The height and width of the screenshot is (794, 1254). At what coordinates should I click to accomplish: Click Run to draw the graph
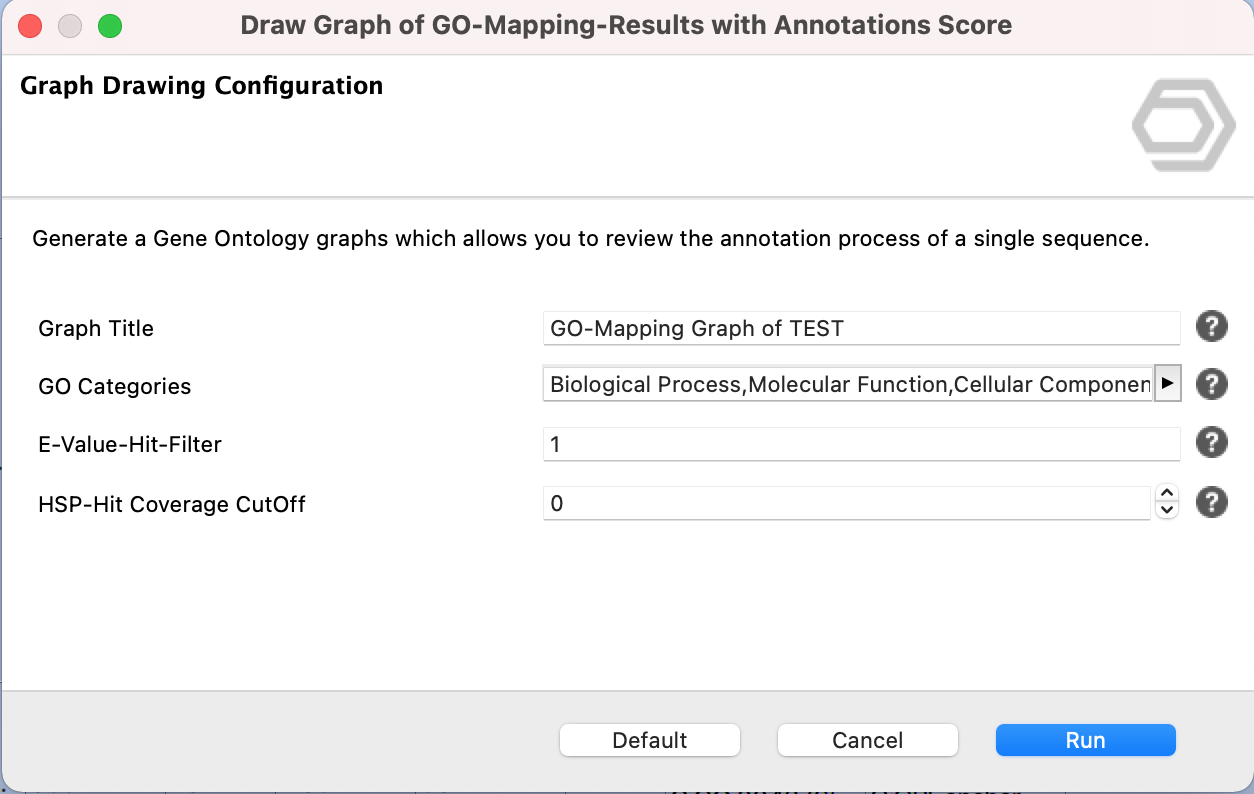[x=1085, y=741]
